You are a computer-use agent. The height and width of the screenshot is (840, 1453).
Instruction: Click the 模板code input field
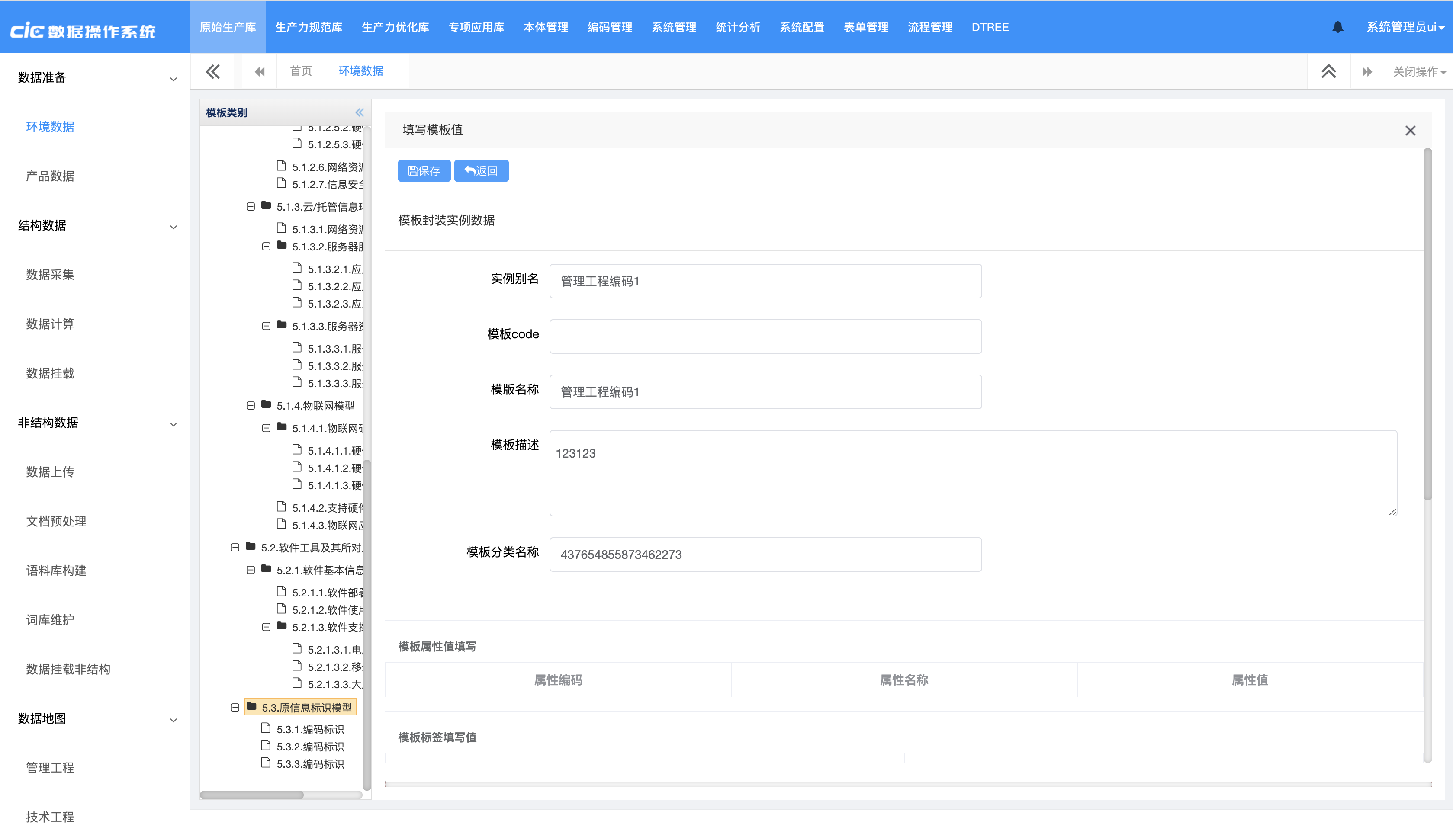[765, 337]
